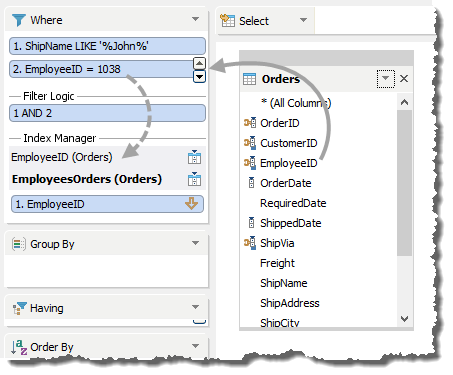Click index icon on EmployeeID (Orders) row
This screenshot has width=453, height=375.
[x=194, y=157]
